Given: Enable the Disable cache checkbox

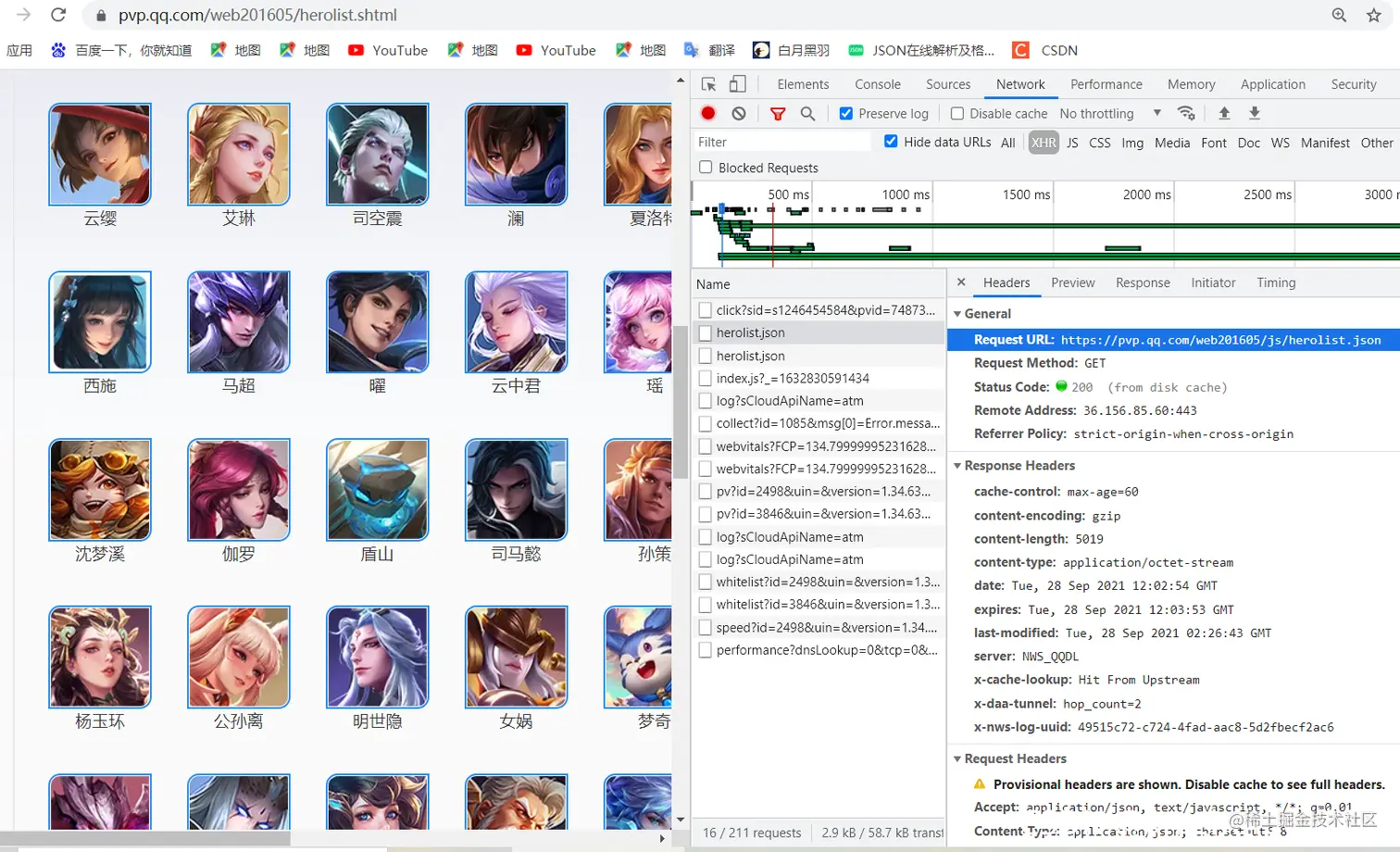Looking at the screenshot, I should point(957,113).
